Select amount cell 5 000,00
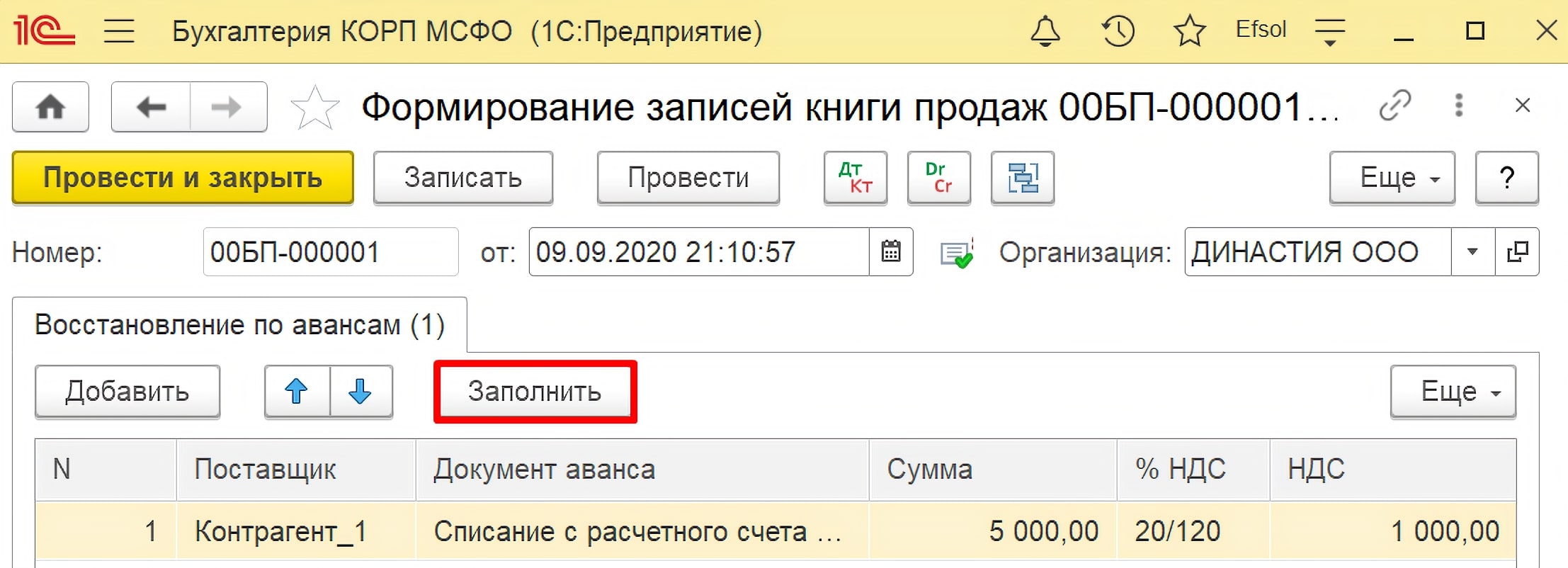This screenshot has width=1568, height=568. pos(993,531)
